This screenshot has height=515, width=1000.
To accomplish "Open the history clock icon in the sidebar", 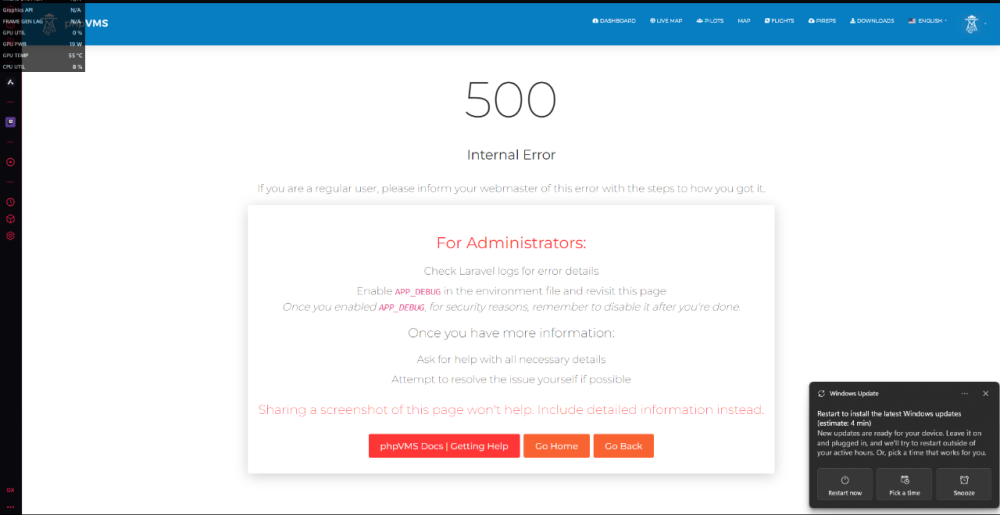I will point(11,202).
